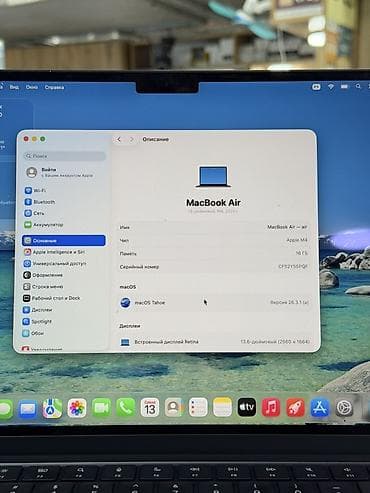Select Сеть in the settings sidebar

tap(34, 213)
